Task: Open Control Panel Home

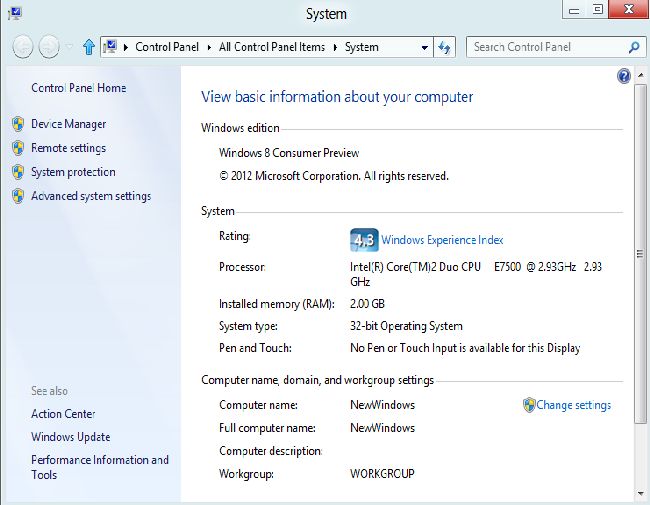Action: [79, 88]
